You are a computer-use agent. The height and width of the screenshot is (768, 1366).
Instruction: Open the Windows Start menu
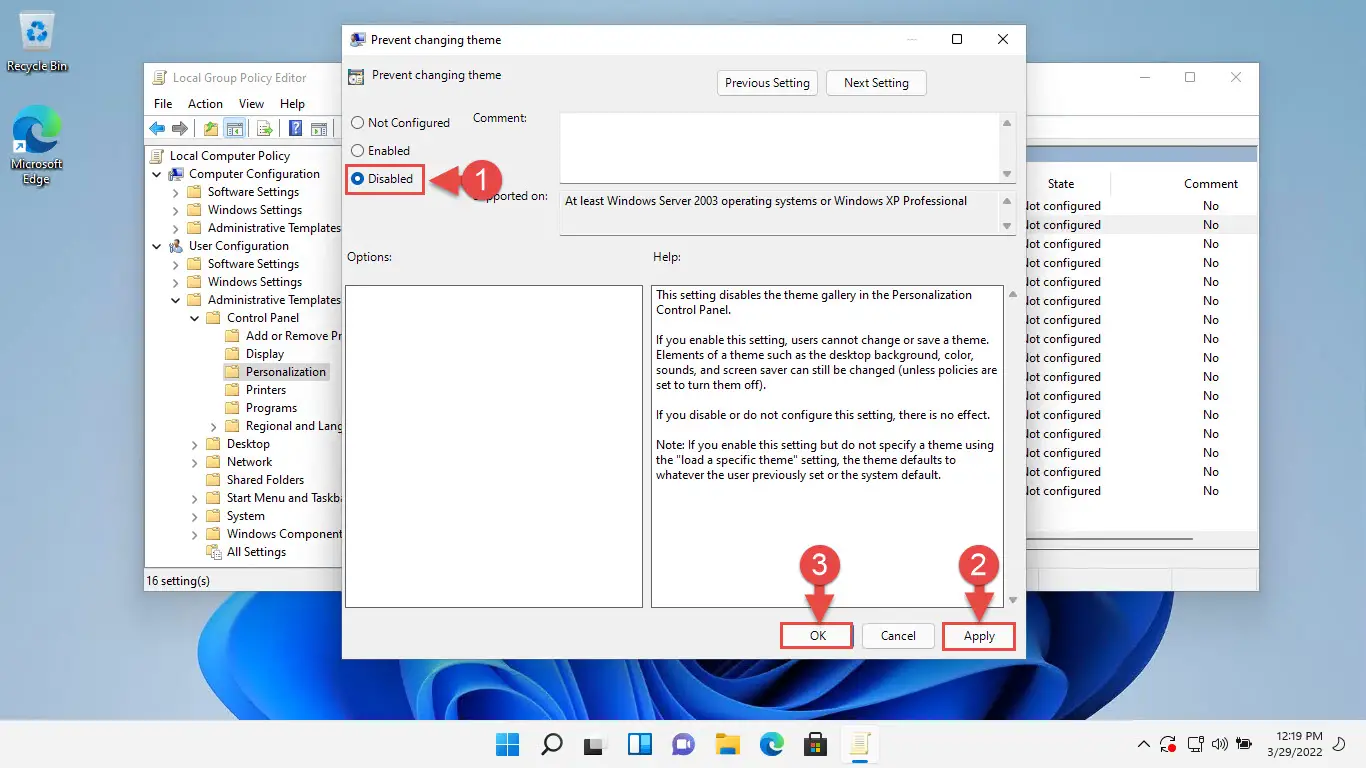pyautogui.click(x=508, y=744)
